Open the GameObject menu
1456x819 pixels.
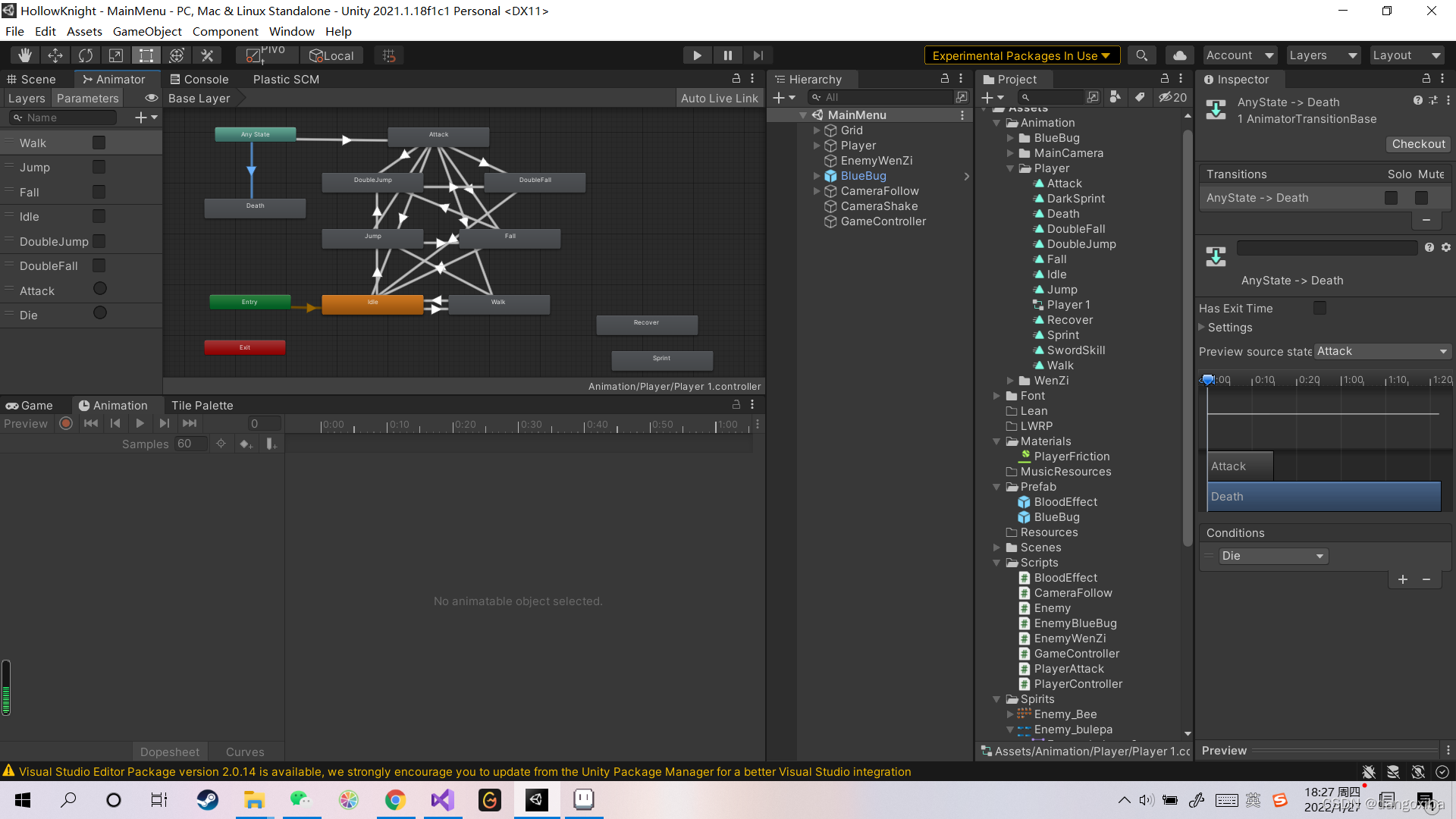pos(147,32)
